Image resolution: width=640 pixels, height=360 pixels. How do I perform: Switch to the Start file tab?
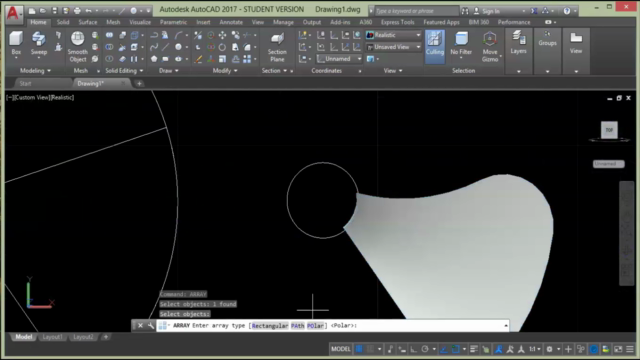click(25, 83)
